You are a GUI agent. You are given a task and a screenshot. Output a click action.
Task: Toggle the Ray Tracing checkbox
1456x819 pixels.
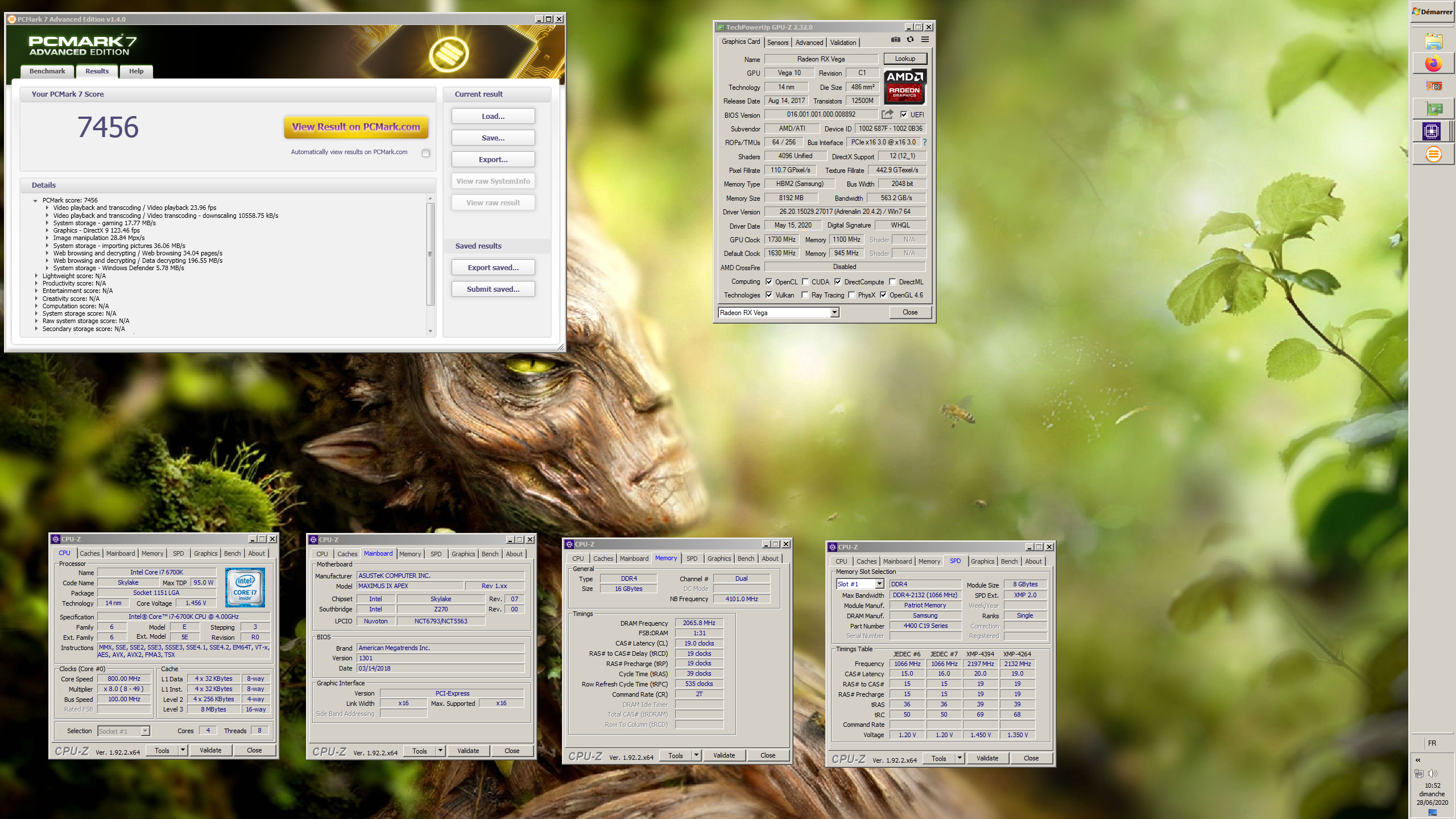click(x=805, y=295)
